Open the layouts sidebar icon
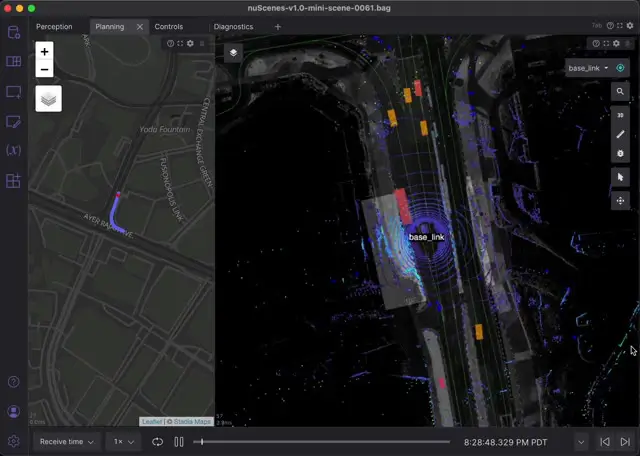This screenshot has height=456, width=640. (x=13, y=62)
